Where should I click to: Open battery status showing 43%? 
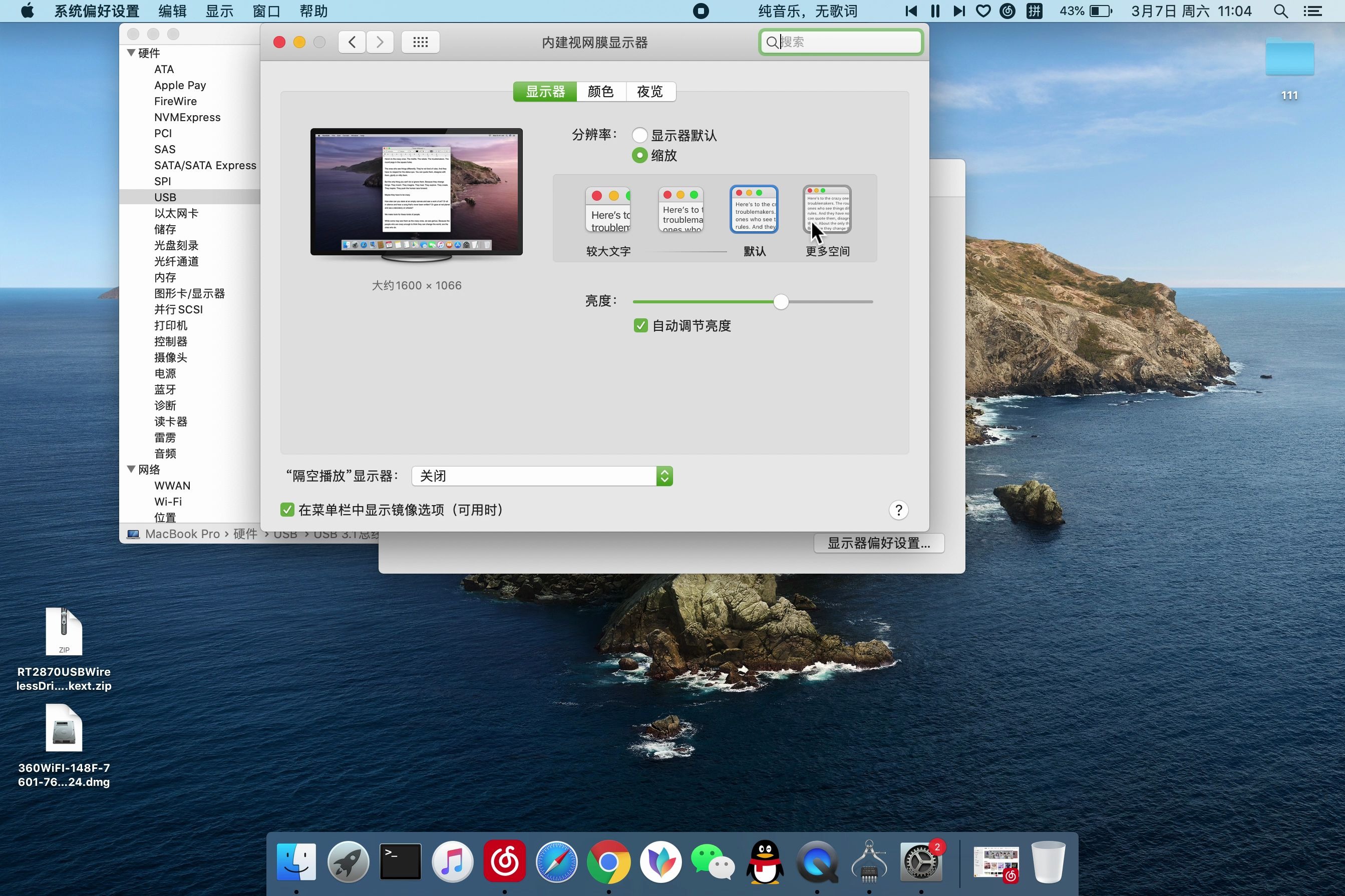(x=1085, y=11)
